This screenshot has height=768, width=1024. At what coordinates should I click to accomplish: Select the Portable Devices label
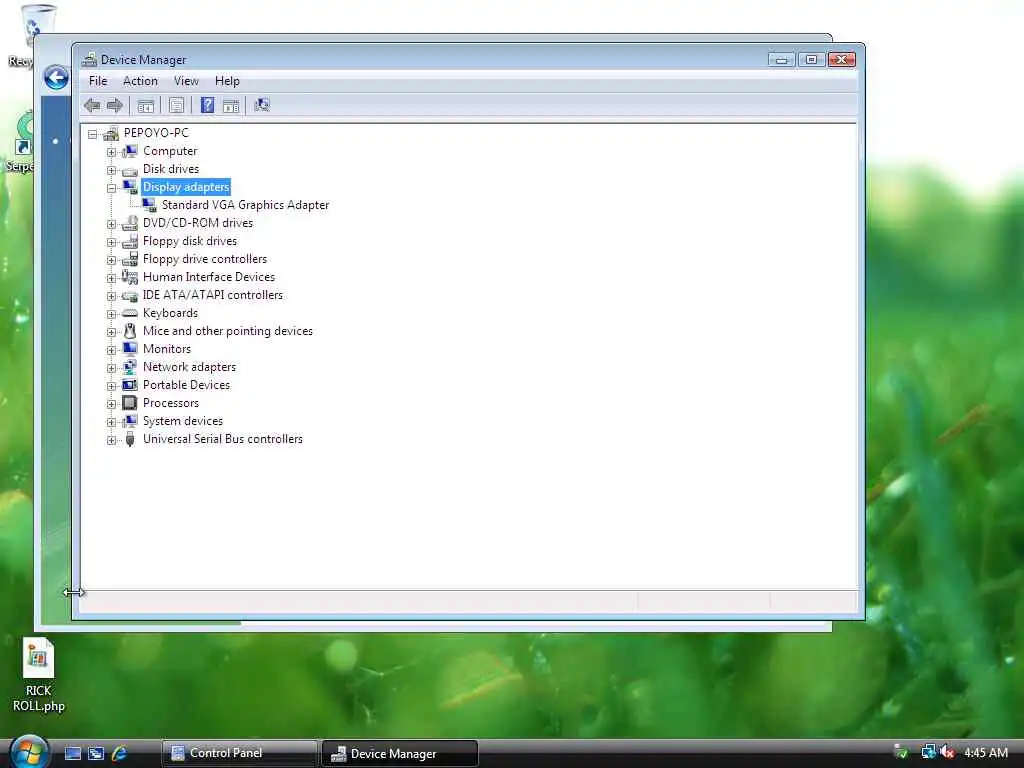tap(186, 385)
